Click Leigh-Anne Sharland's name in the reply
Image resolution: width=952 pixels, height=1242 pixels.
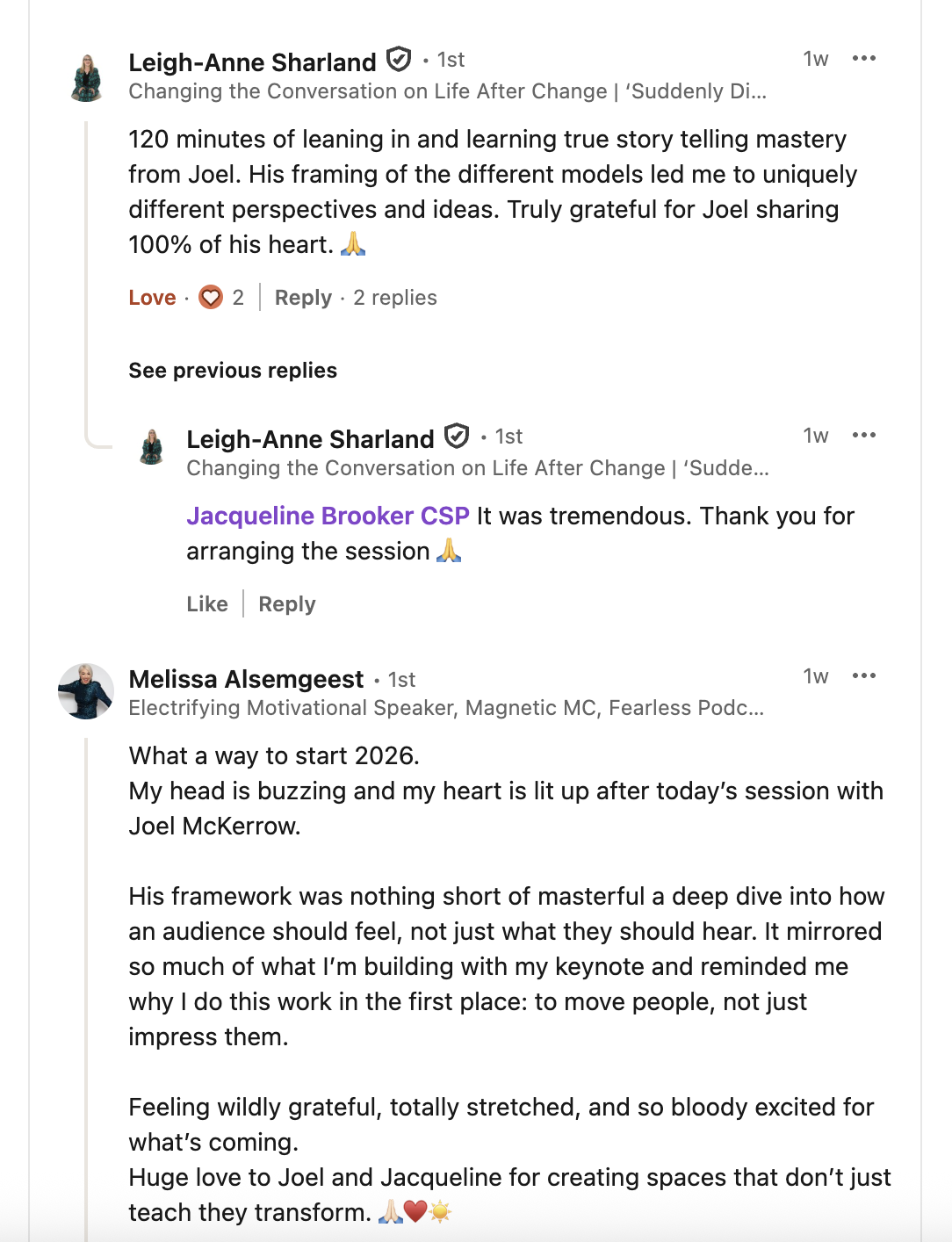310,439
